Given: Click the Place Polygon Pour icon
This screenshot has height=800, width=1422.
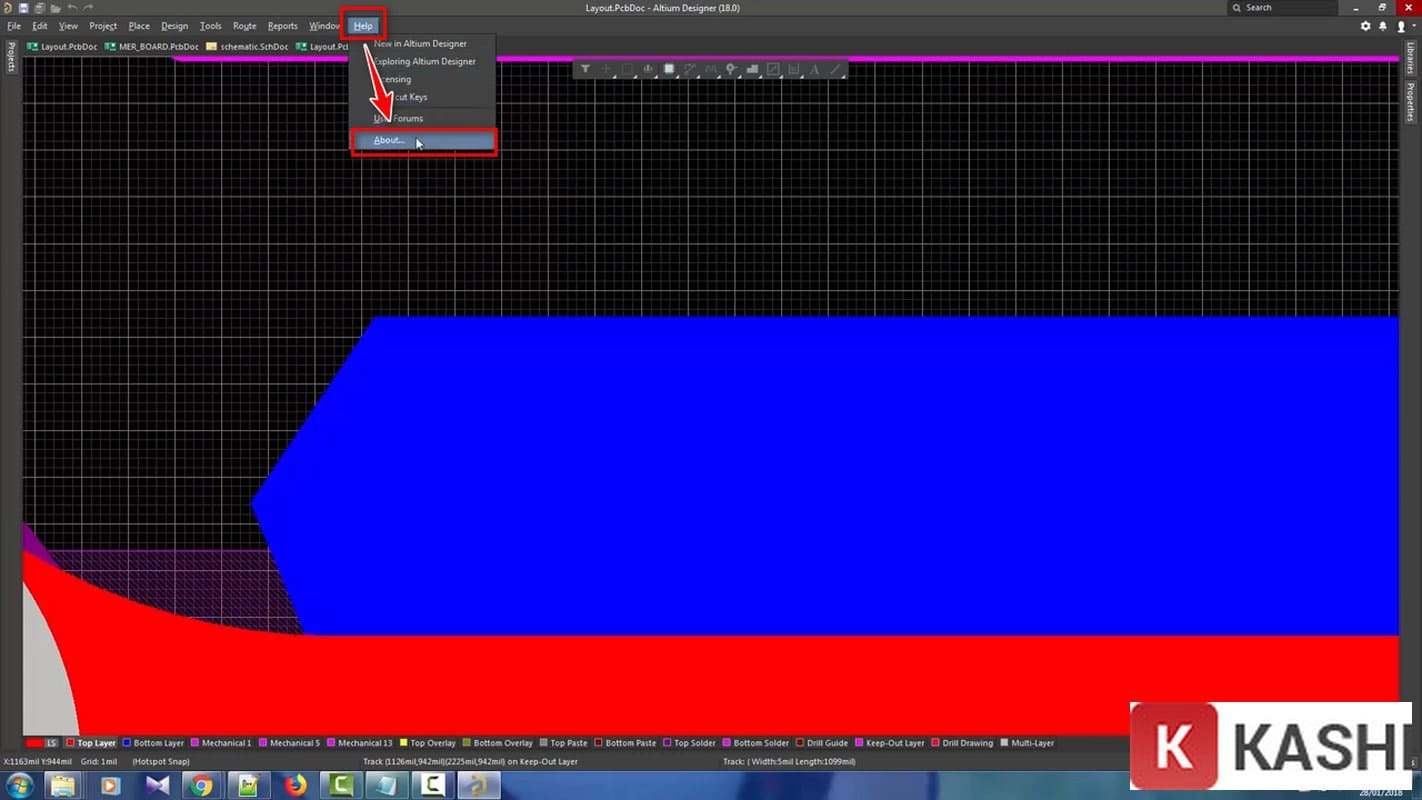Looking at the screenshot, I should [x=752, y=69].
